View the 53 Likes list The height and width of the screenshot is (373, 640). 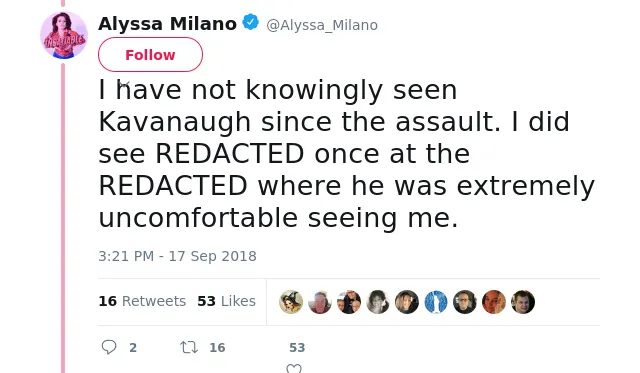point(227,301)
